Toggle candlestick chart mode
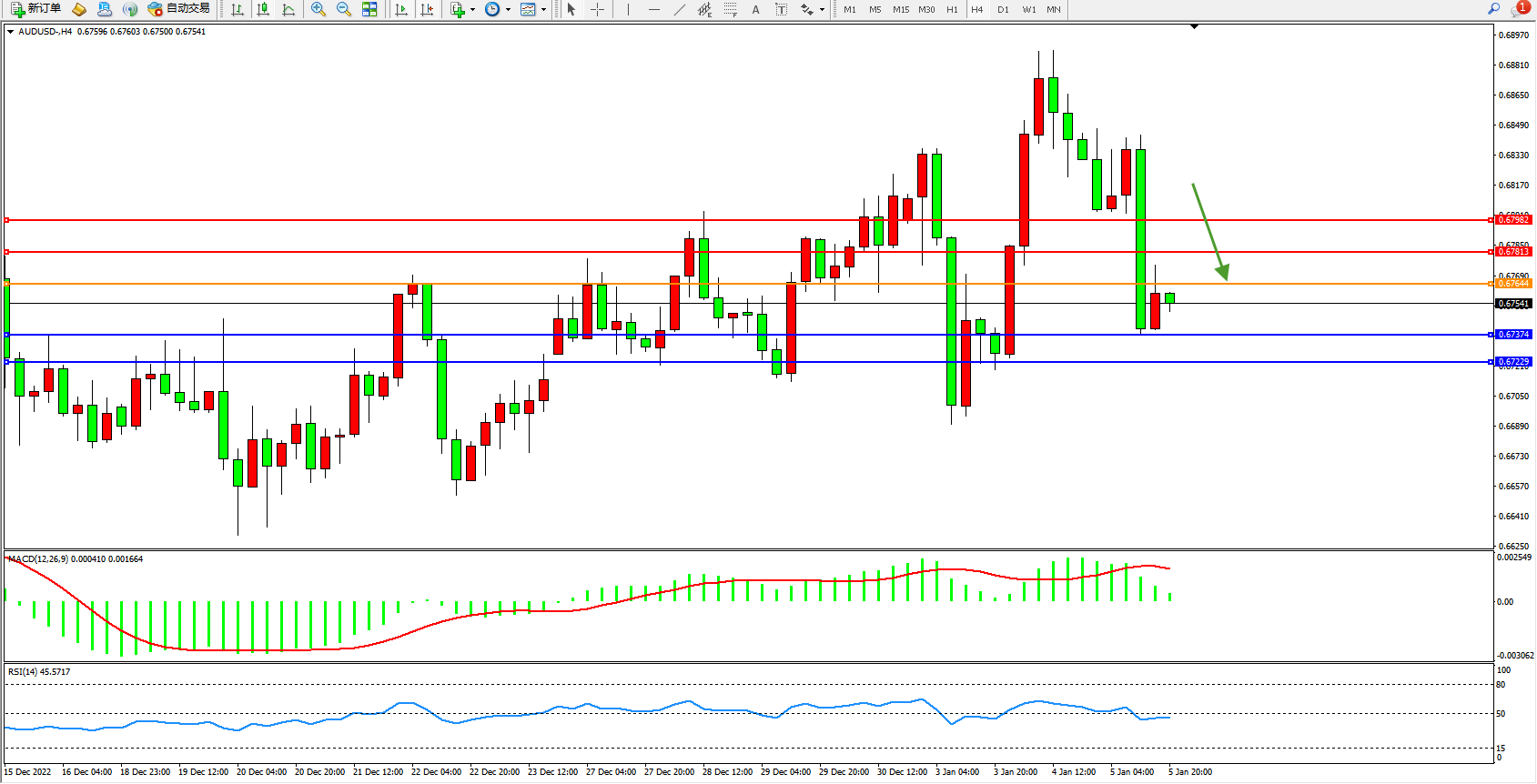The width and height of the screenshot is (1537, 784). pyautogui.click(x=263, y=9)
